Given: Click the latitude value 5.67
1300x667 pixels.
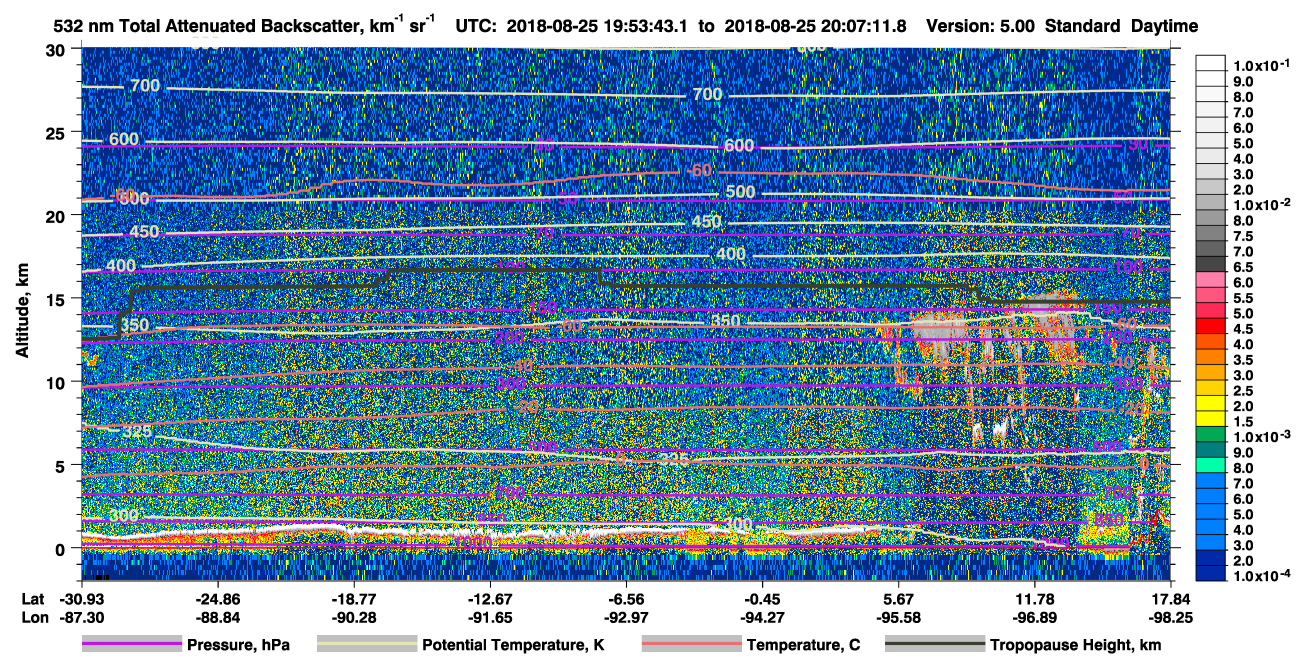Looking at the screenshot, I should coord(898,600).
